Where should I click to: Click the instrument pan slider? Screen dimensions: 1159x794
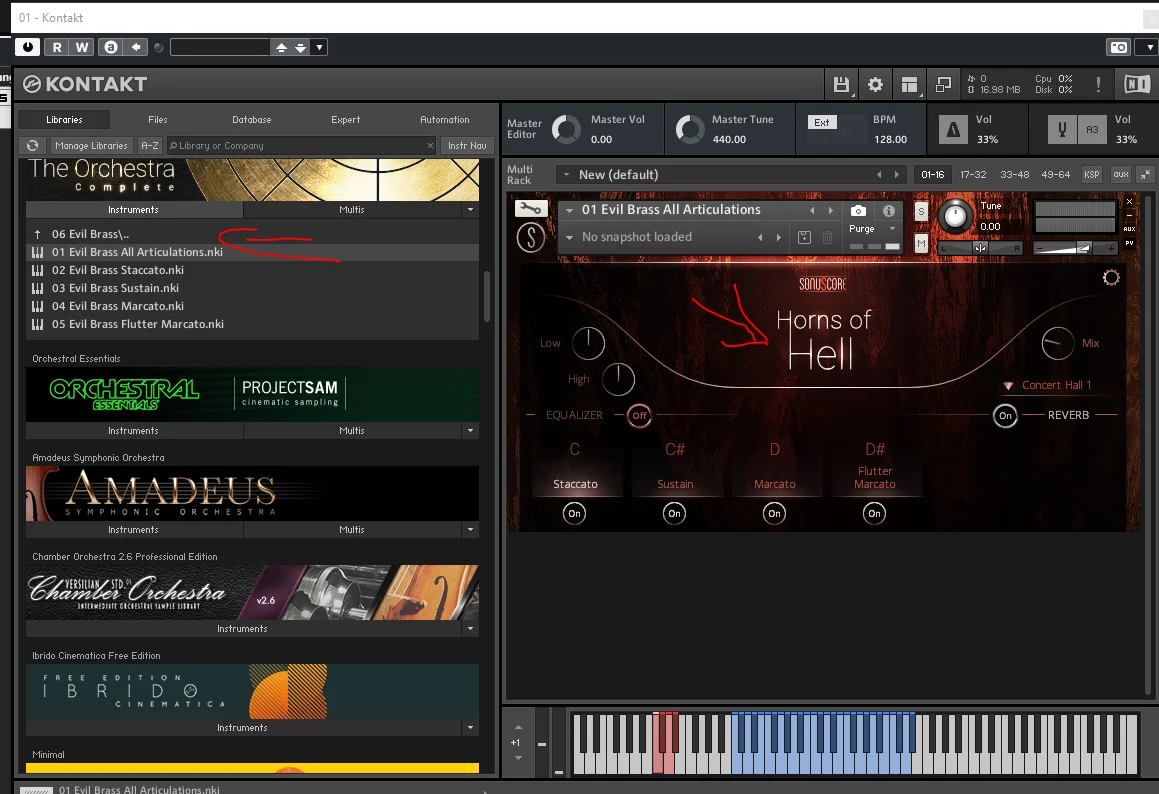(980, 248)
